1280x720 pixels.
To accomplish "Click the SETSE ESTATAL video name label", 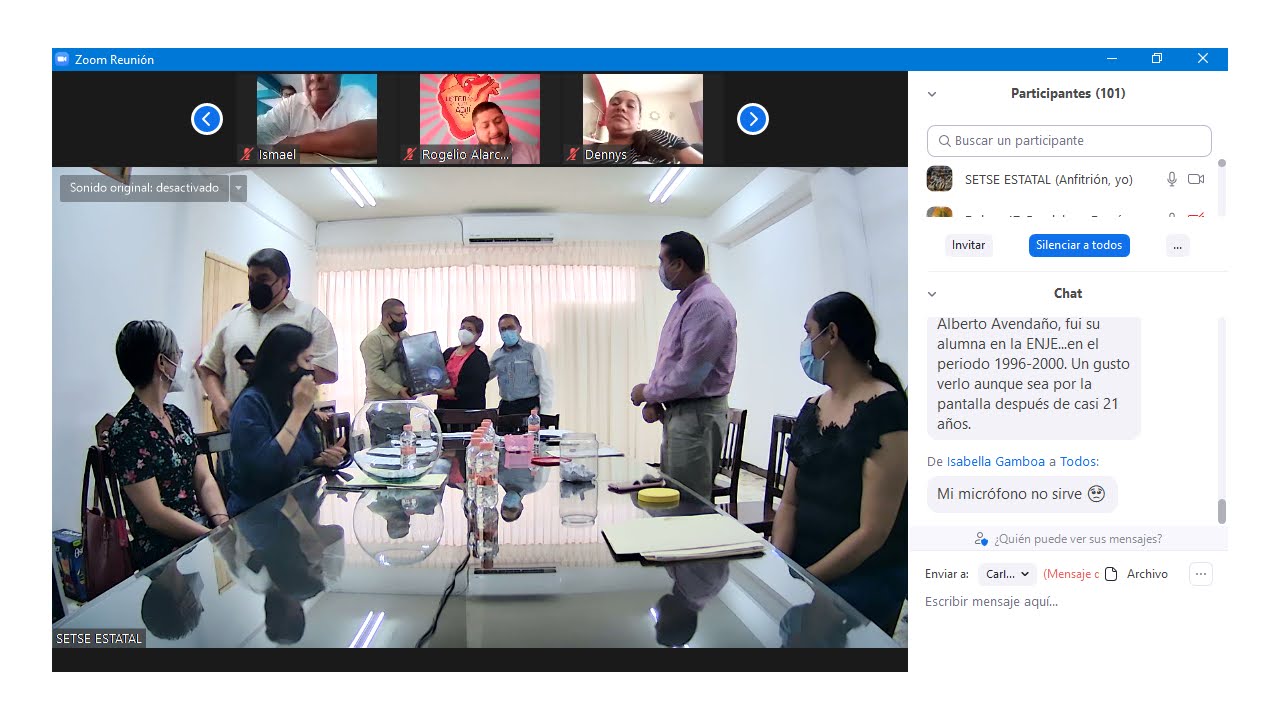I will click(99, 638).
